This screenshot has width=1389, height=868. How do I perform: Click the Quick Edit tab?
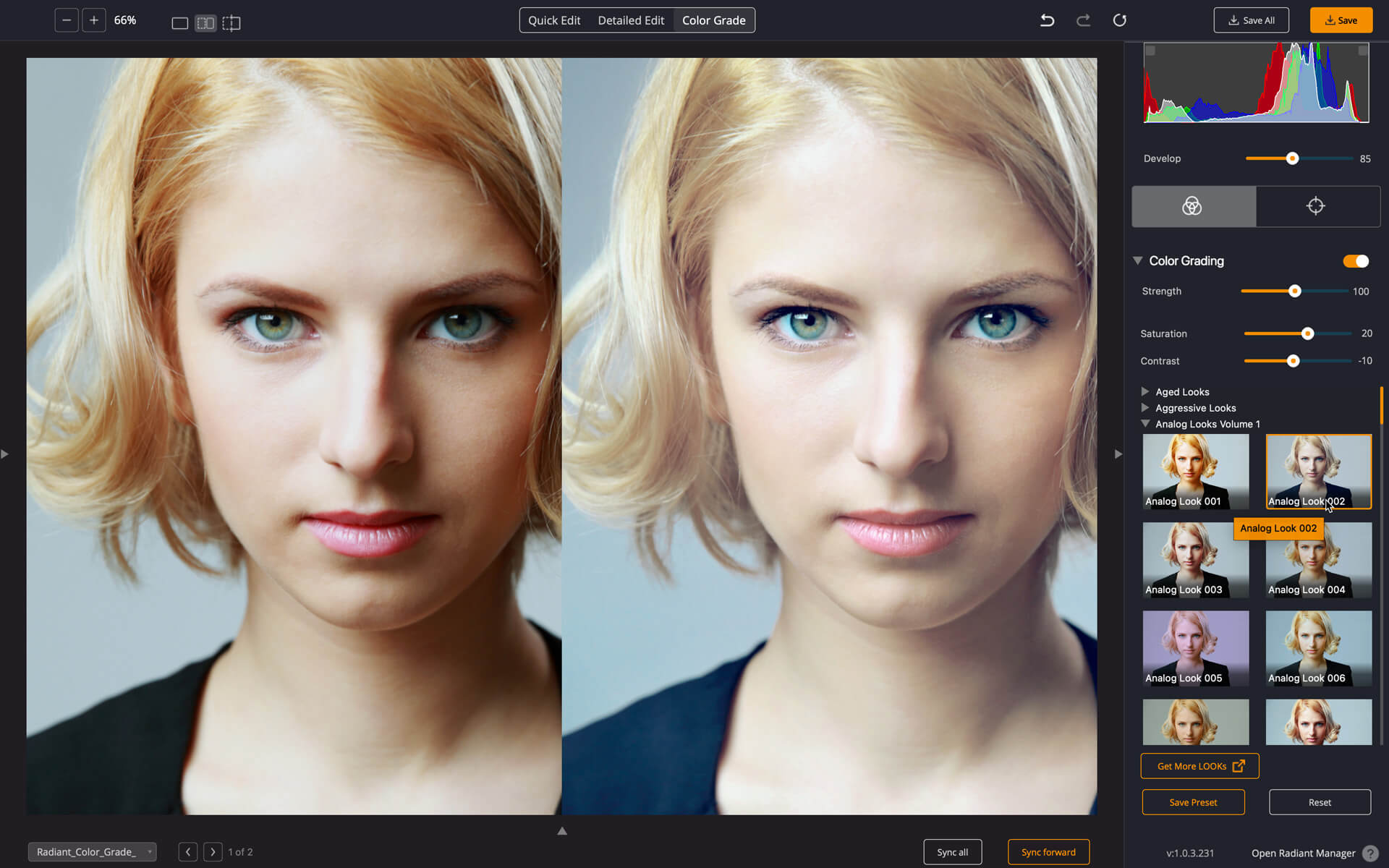click(553, 20)
